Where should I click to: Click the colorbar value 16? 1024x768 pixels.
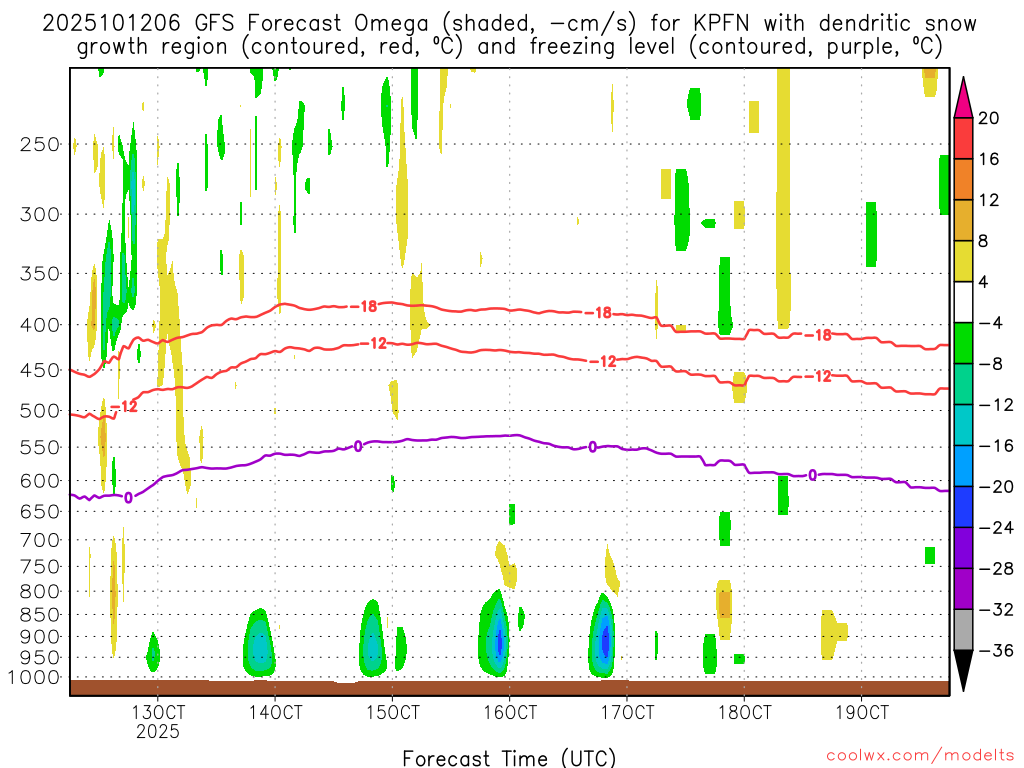click(989, 159)
